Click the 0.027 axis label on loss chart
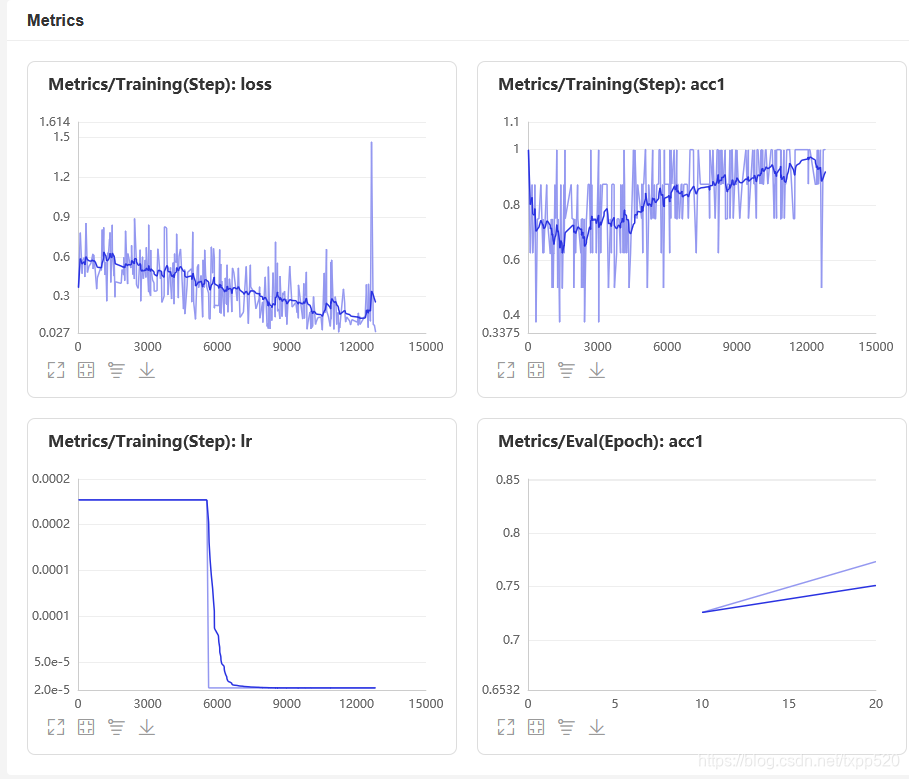The width and height of the screenshot is (909, 779). pos(54,333)
